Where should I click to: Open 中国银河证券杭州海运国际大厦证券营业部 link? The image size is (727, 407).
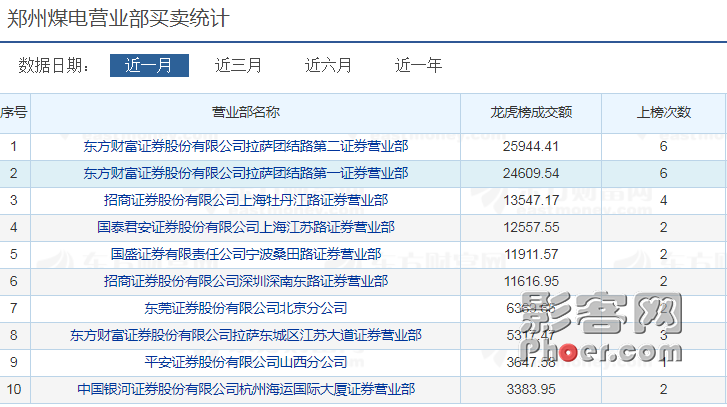(246, 389)
